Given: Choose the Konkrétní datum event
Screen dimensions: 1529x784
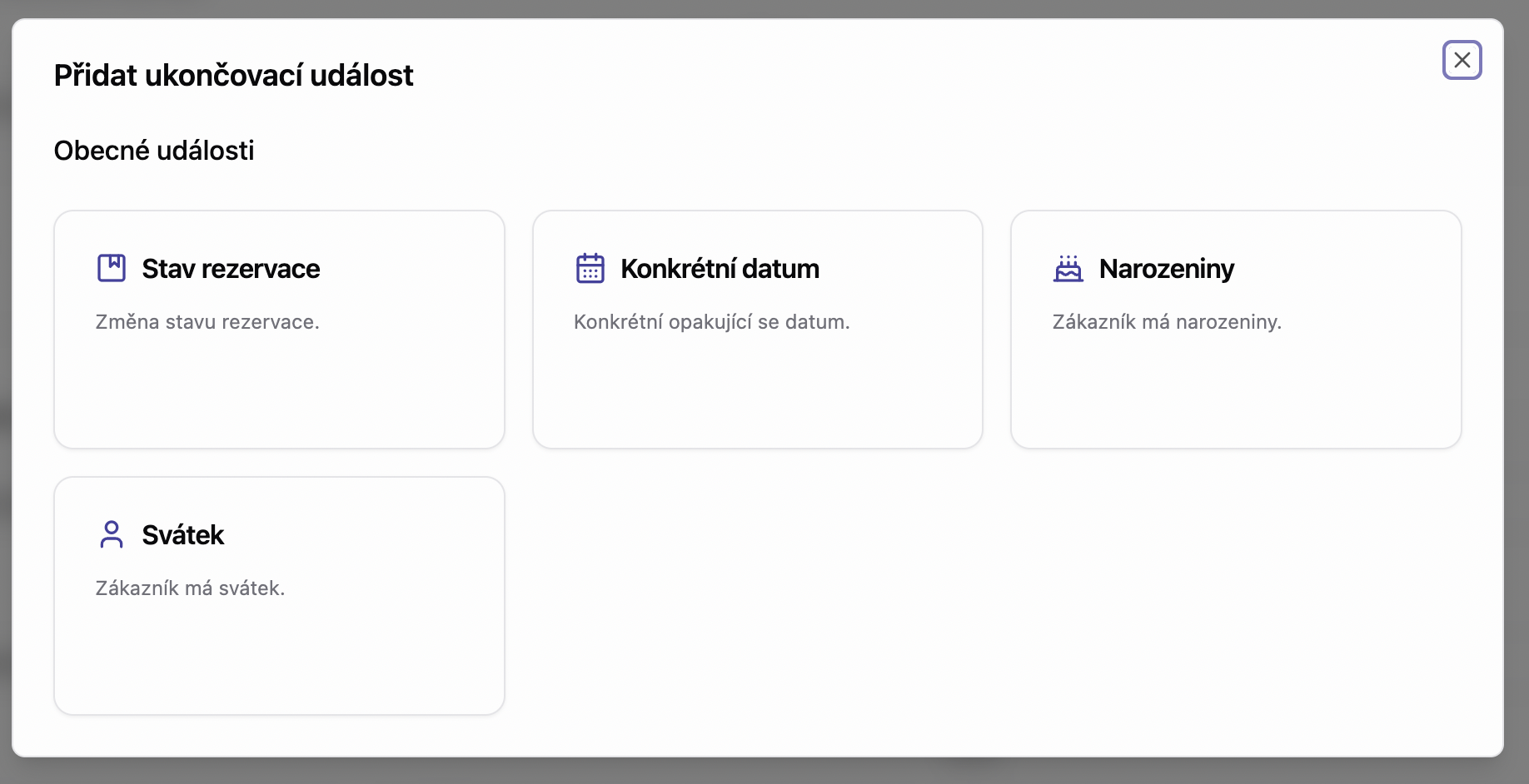Looking at the screenshot, I should click(x=758, y=330).
